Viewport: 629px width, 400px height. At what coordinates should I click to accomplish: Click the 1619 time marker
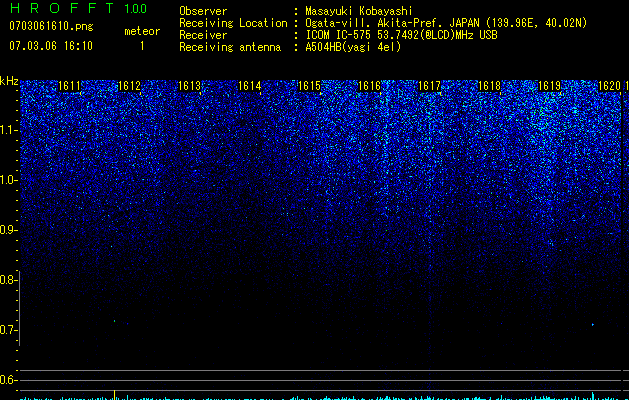tap(549, 86)
